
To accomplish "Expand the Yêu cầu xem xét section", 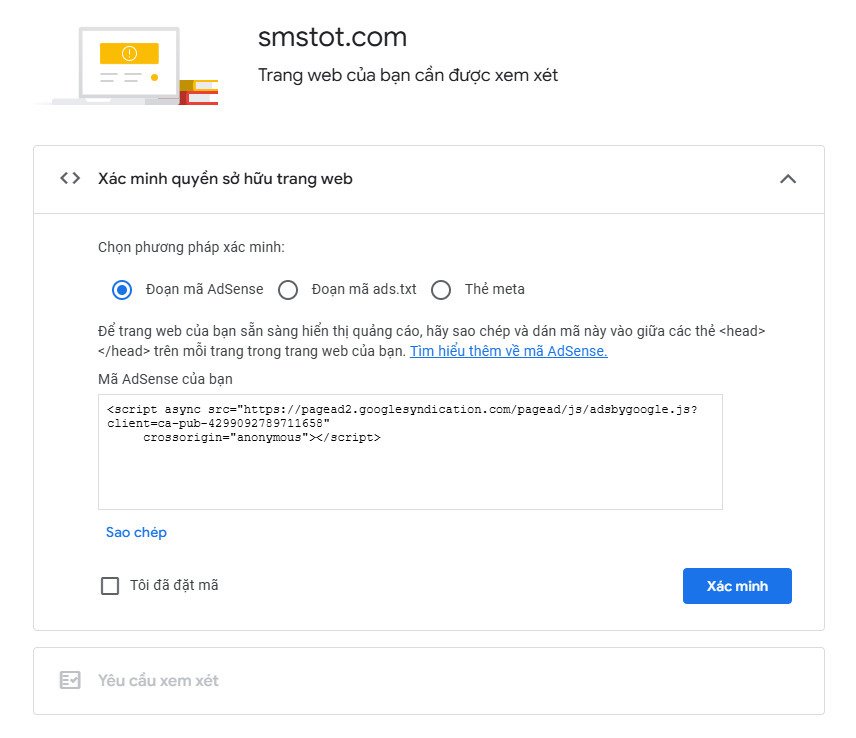I will [158, 680].
